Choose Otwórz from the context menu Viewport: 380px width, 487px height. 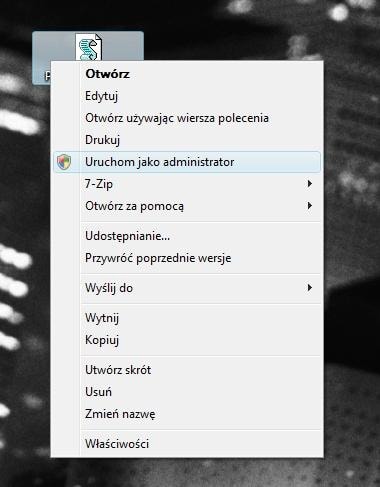pyautogui.click(x=187, y=74)
